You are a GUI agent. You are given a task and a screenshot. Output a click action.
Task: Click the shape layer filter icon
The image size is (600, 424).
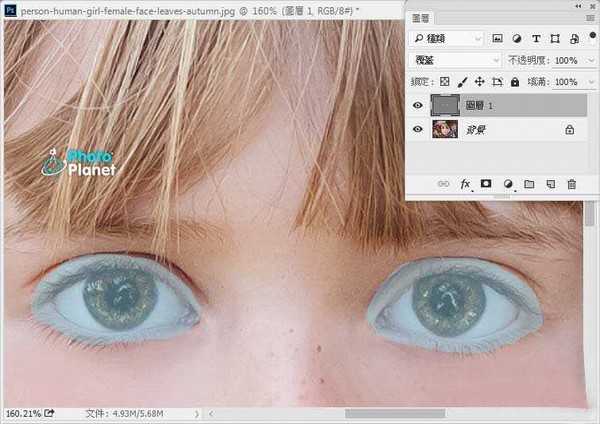pyautogui.click(x=554, y=38)
